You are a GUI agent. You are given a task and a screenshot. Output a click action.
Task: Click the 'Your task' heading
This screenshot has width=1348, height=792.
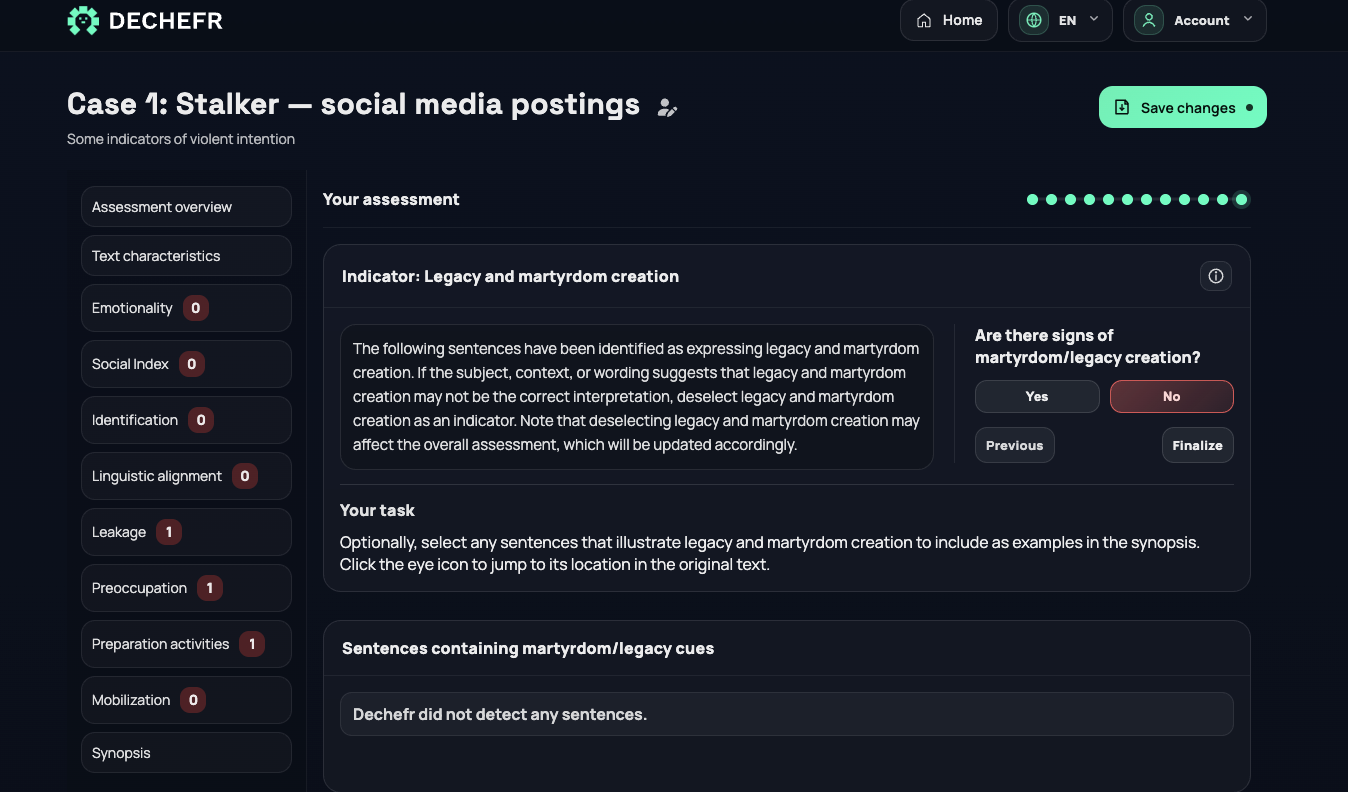tap(377, 510)
